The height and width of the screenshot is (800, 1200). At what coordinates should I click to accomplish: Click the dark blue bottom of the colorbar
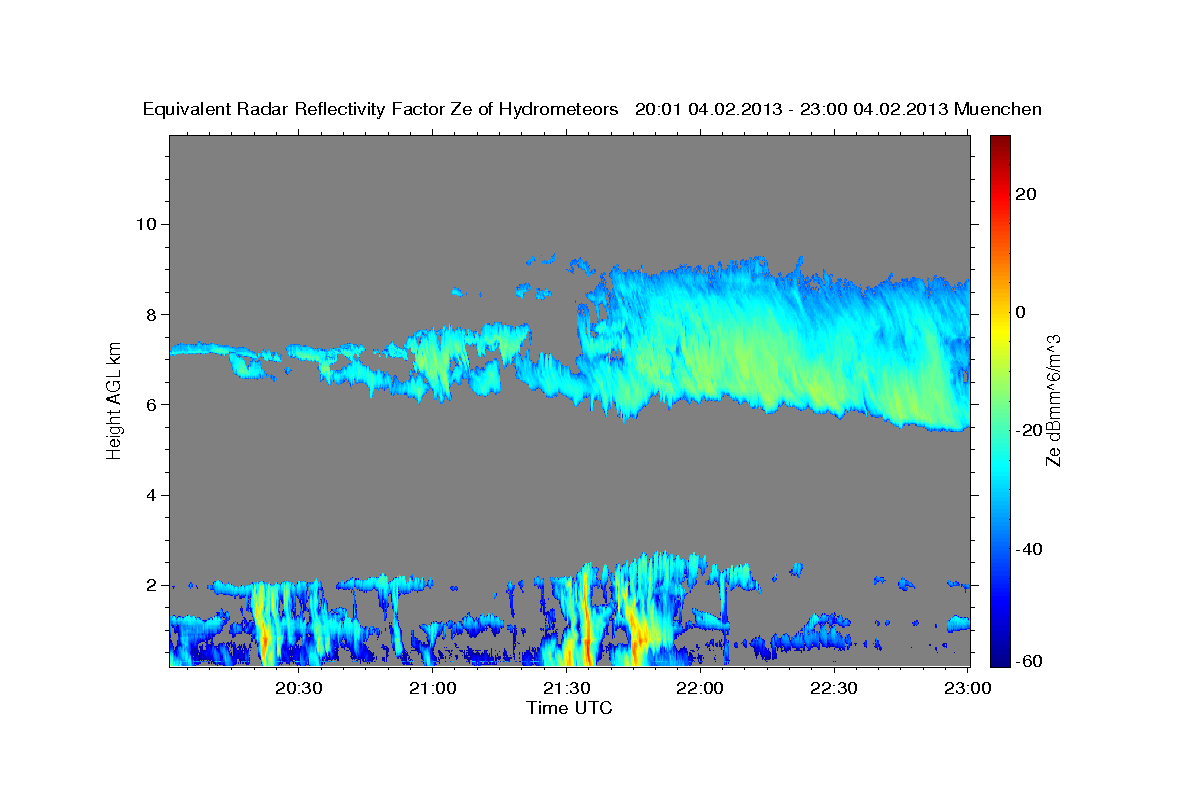(x=998, y=656)
